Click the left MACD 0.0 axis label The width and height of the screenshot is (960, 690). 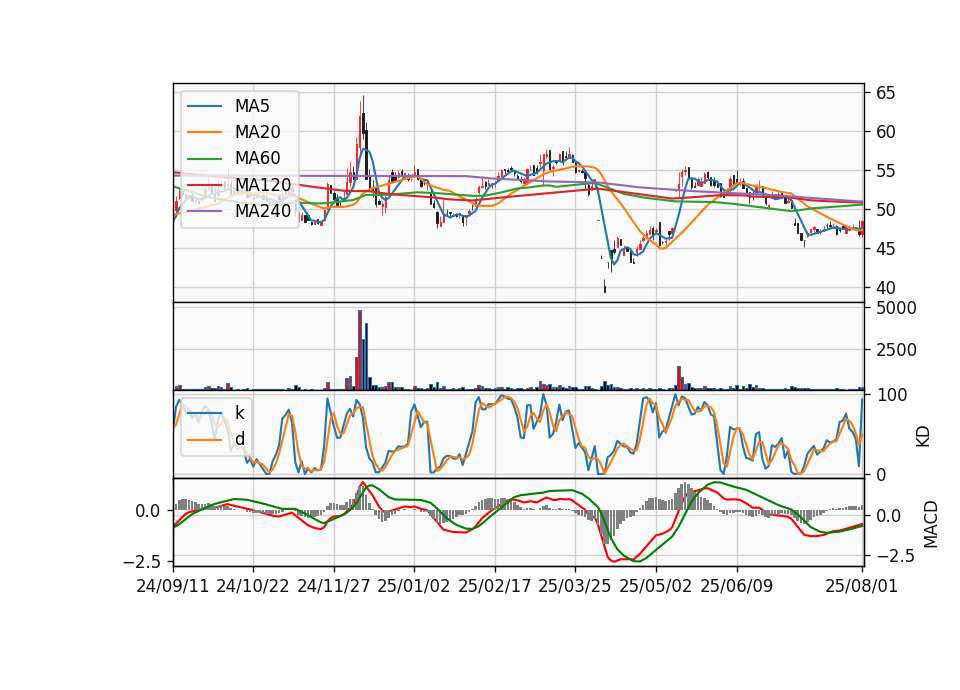pyautogui.click(x=148, y=511)
